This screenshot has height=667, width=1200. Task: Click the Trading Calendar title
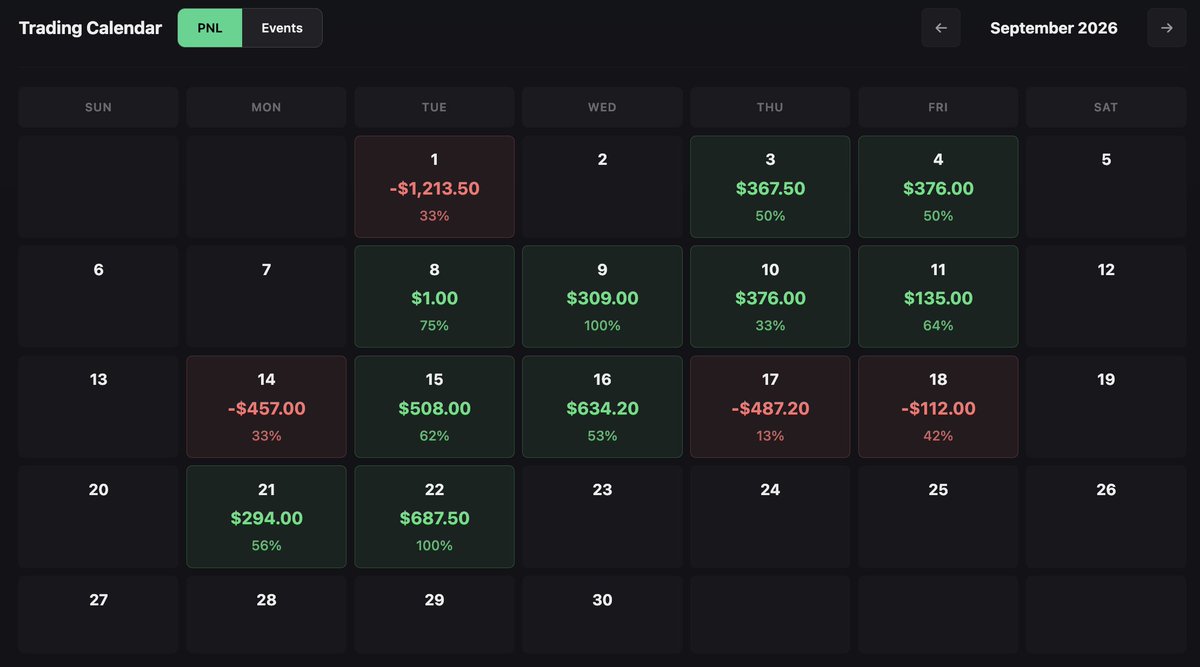point(90,28)
